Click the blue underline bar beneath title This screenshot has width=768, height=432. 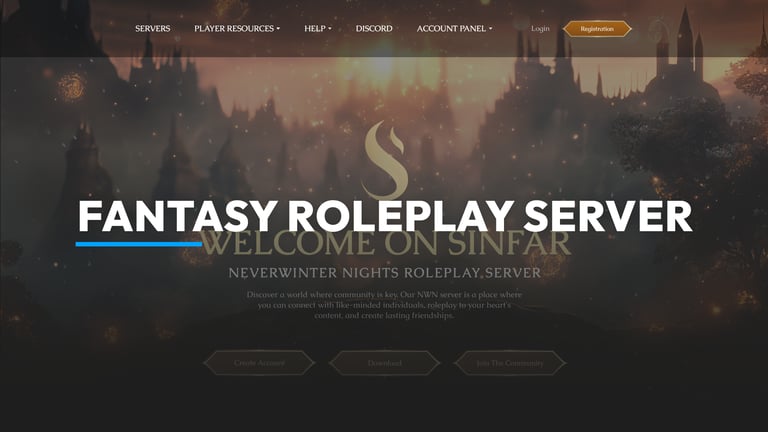point(139,244)
